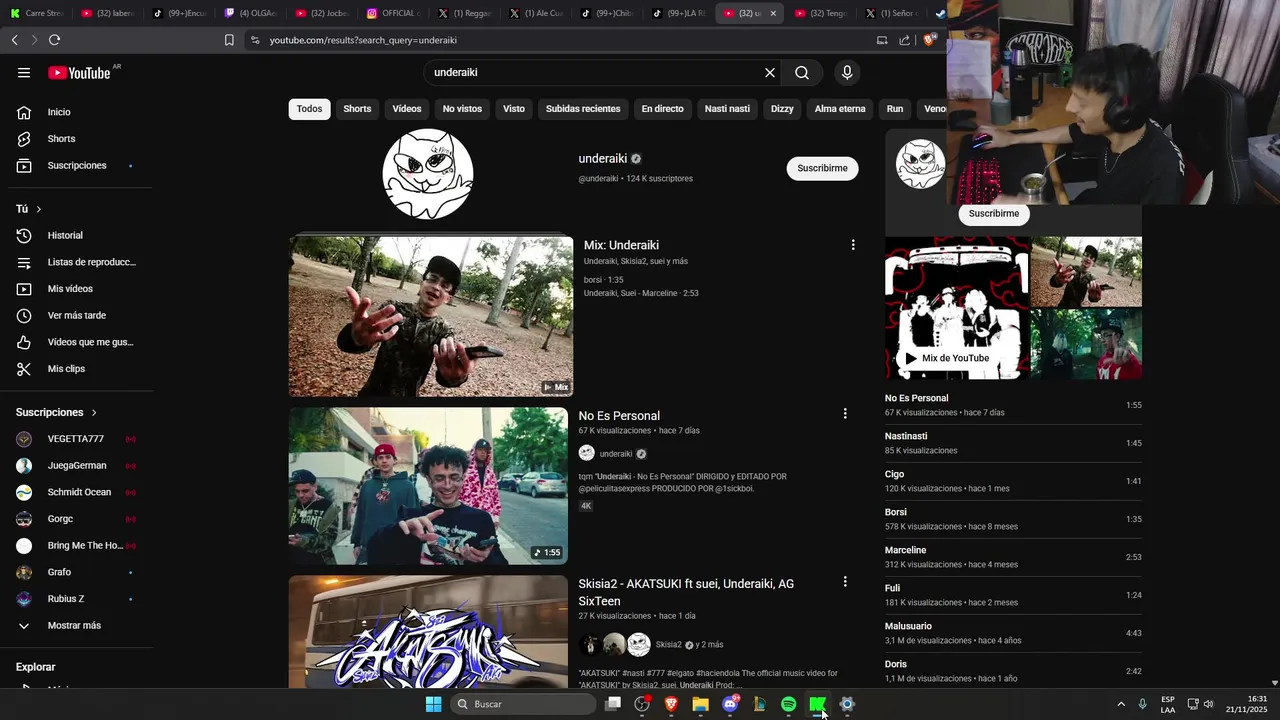Open the Skisia2 - AKATSUKI video title
The image size is (1280, 720).
(686, 592)
